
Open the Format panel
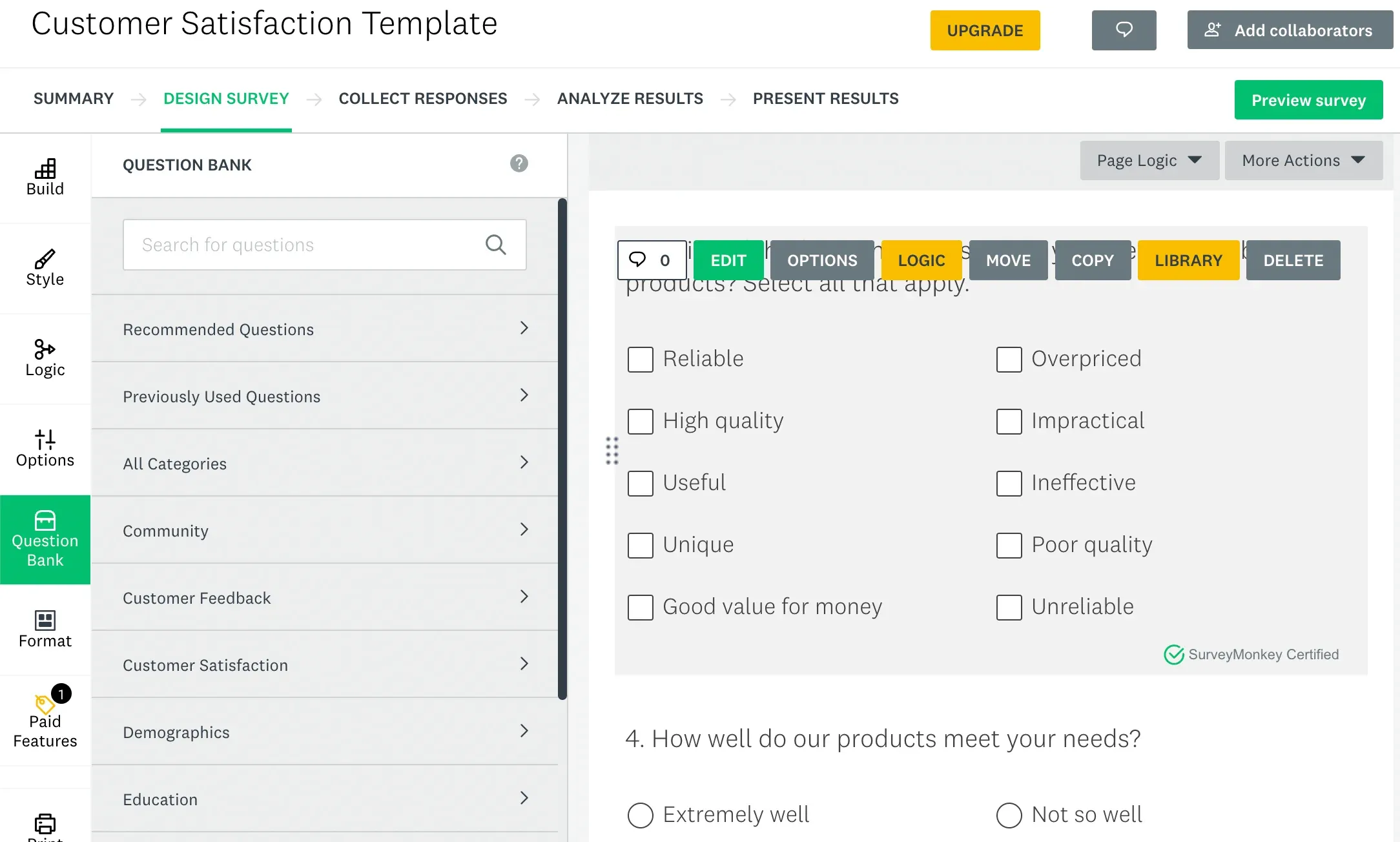click(x=45, y=630)
